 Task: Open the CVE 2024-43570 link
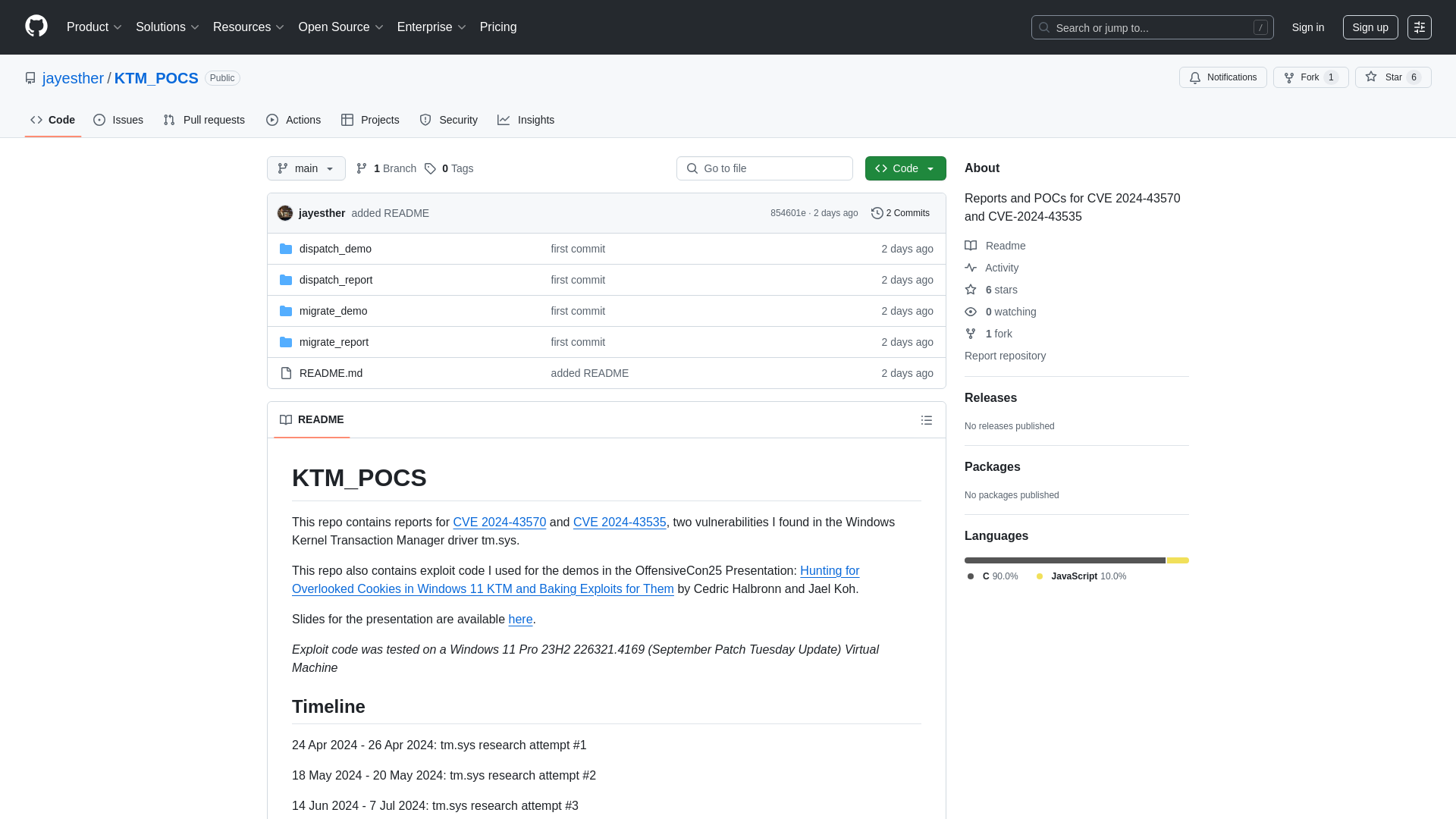pos(499,522)
